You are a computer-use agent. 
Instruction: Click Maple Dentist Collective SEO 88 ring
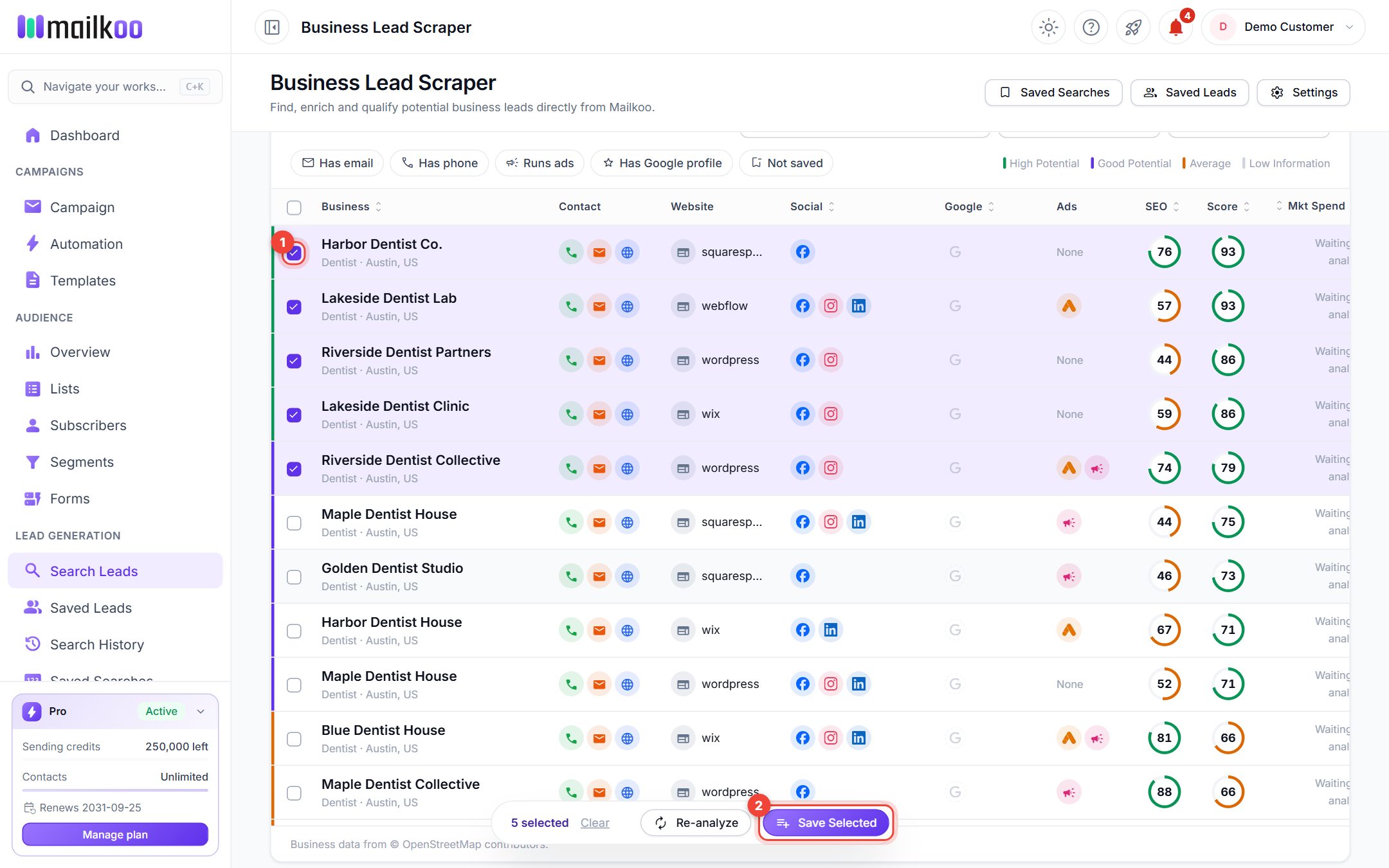pyautogui.click(x=1164, y=792)
